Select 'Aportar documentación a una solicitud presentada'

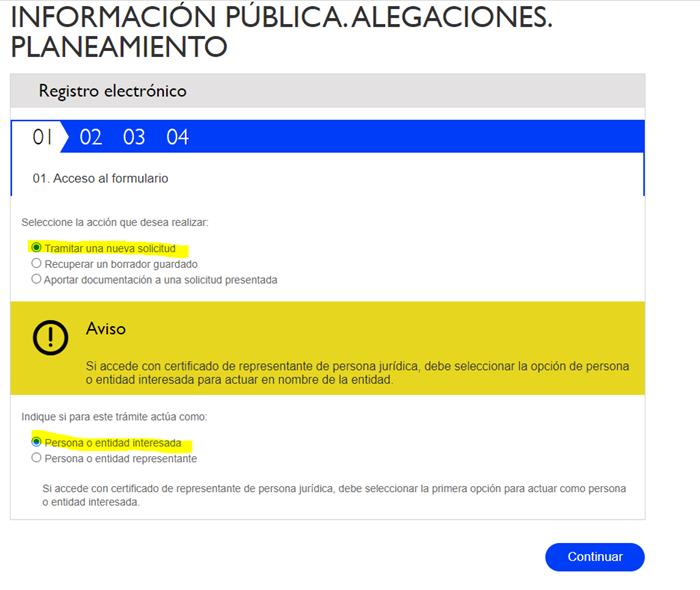tap(37, 280)
